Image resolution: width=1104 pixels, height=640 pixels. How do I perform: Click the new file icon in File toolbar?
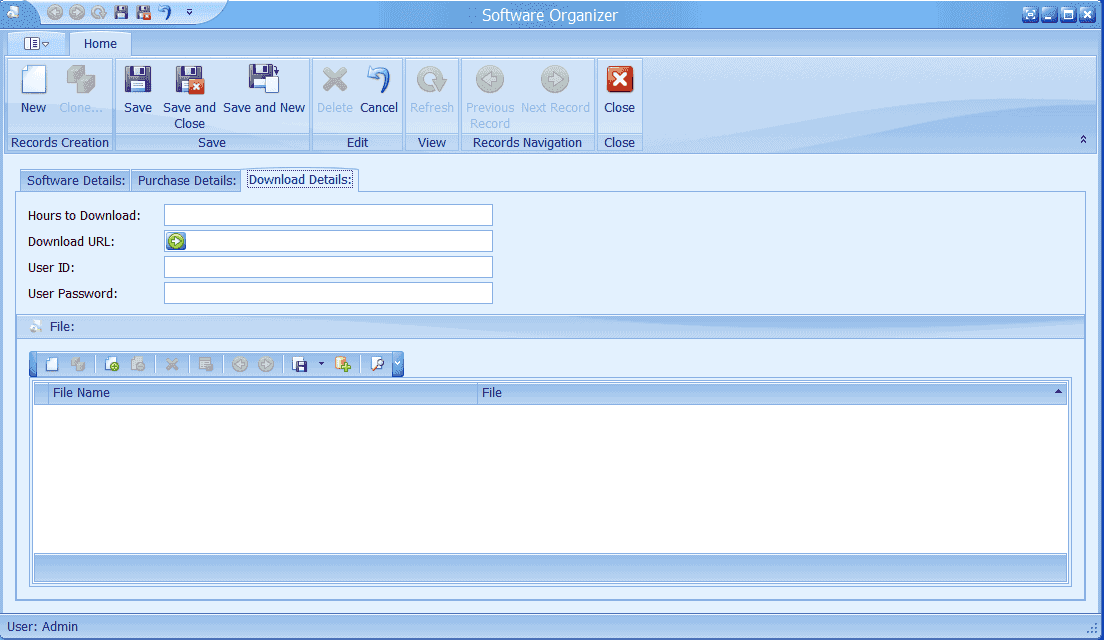[x=52, y=365]
